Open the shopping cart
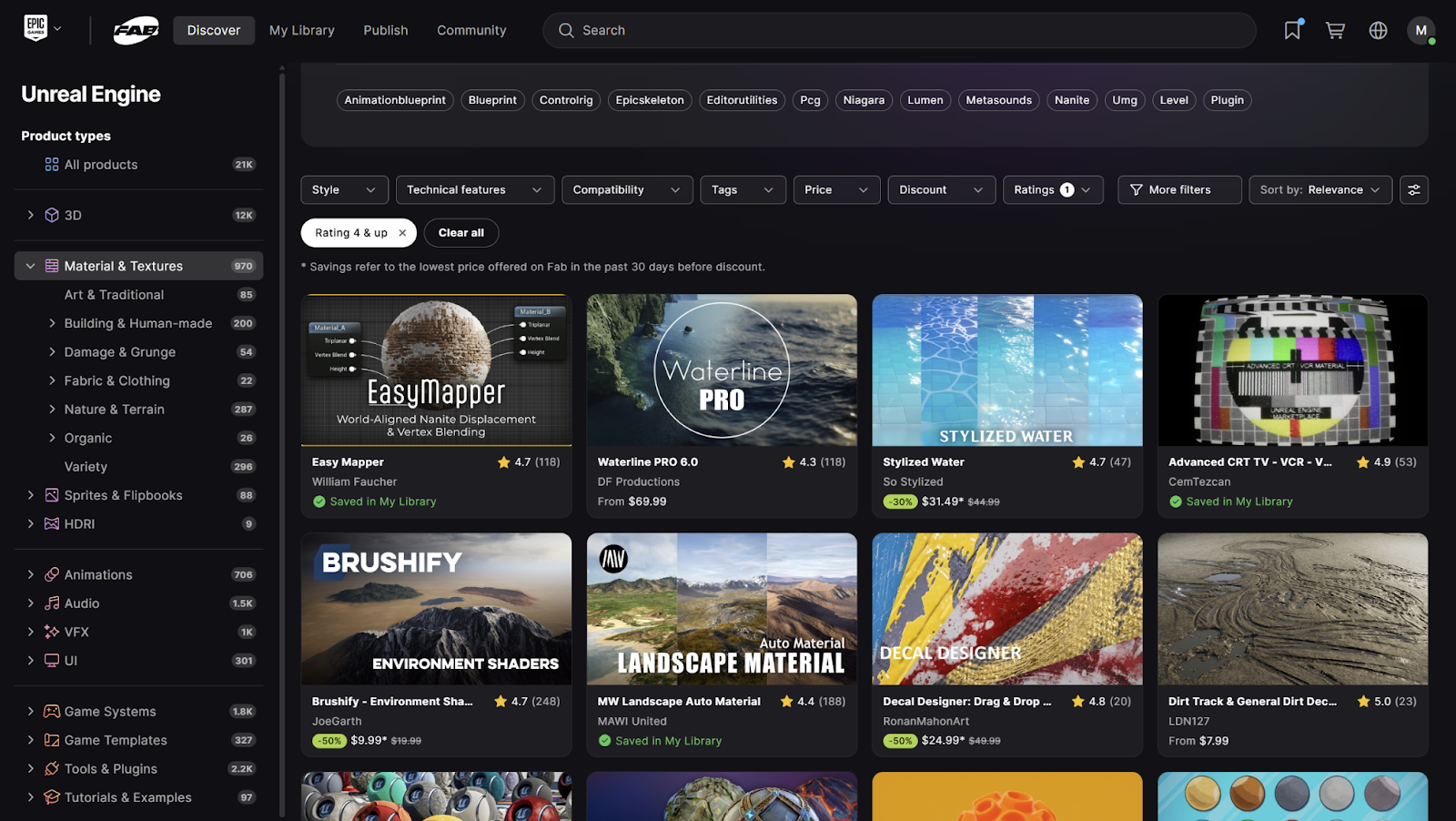Screen dimensions: 1456x821 pyautogui.click(x=1335, y=30)
